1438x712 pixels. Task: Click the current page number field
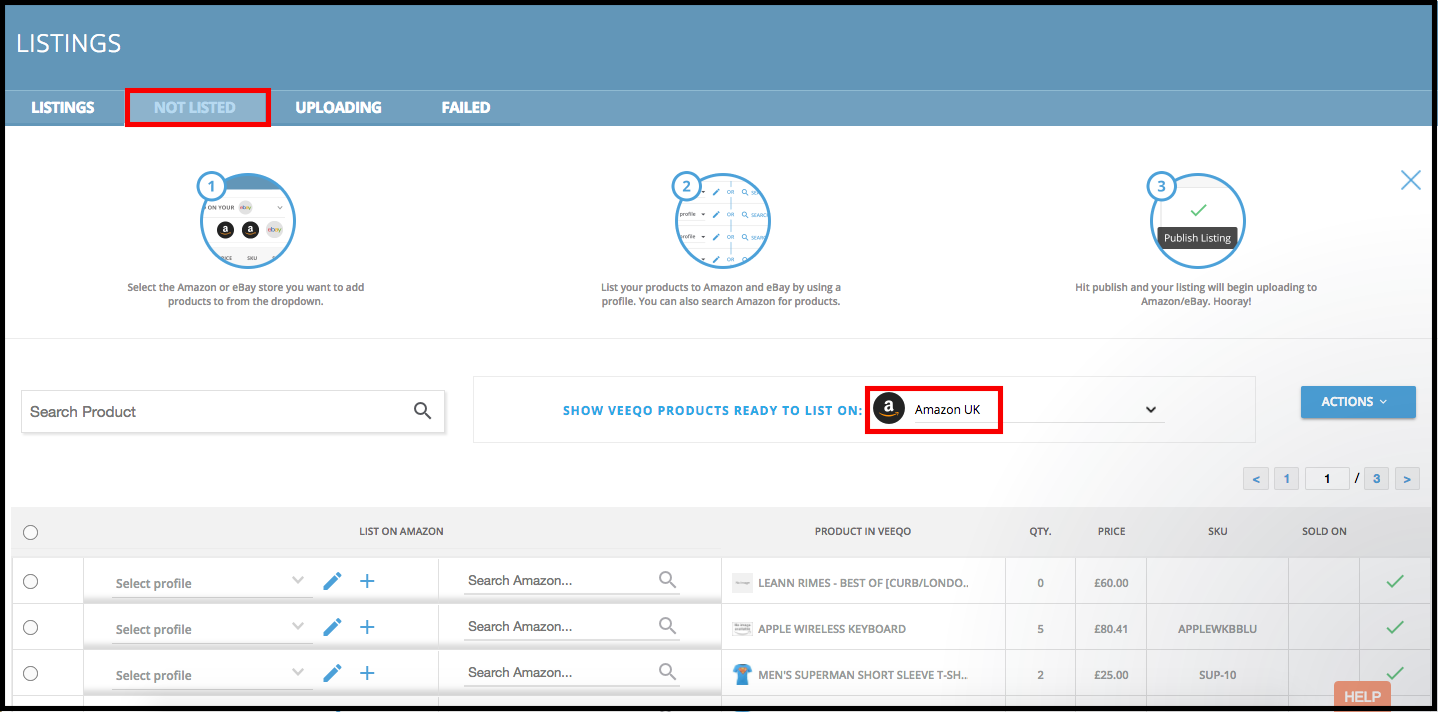click(x=1327, y=479)
